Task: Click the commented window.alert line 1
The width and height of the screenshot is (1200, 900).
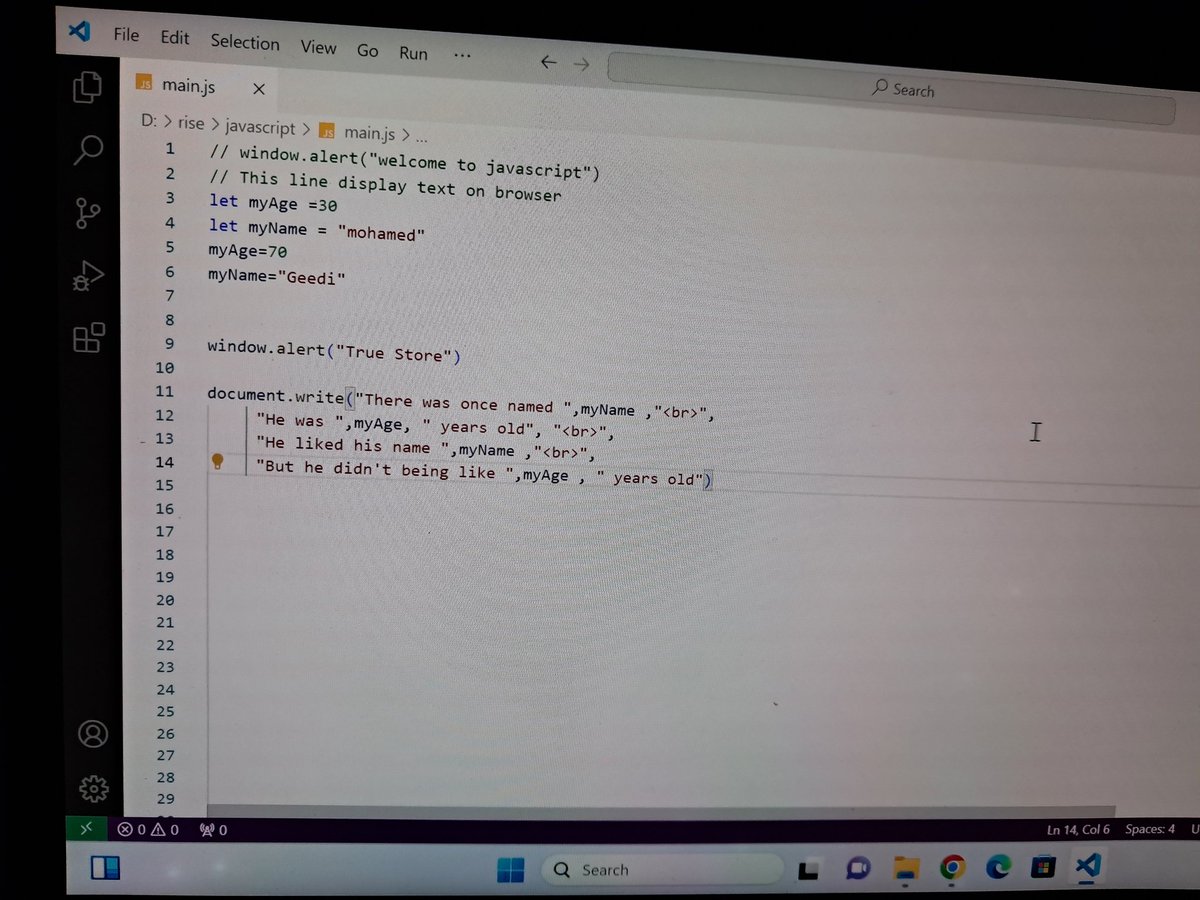Action: click(x=405, y=162)
